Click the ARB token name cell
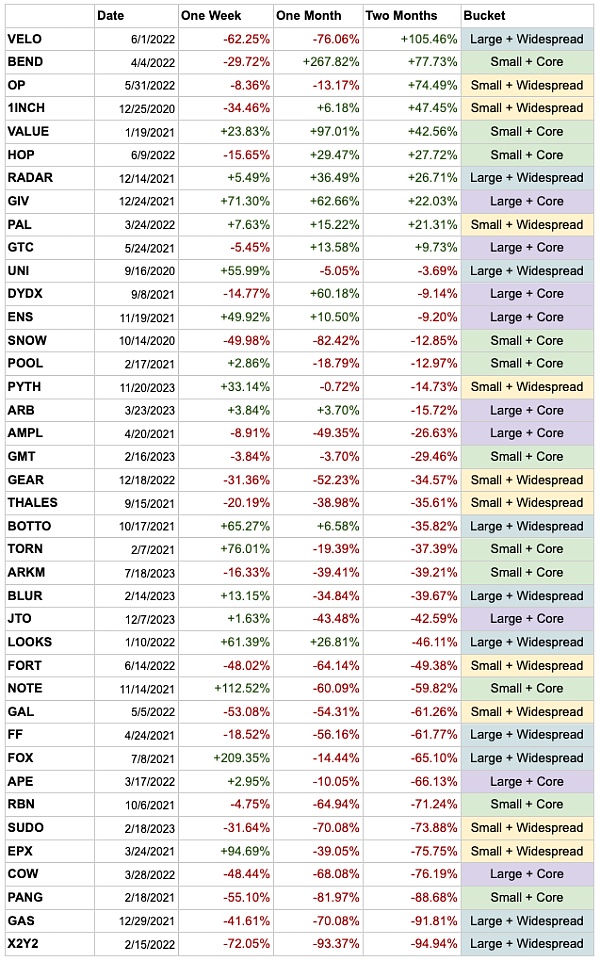Viewport: 600px width, 961px height. click(x=20, y=410)
